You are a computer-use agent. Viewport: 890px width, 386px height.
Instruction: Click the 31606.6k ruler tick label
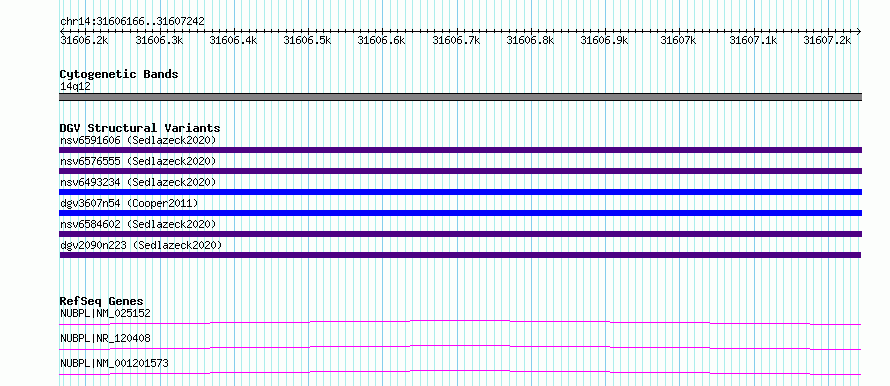(381, 40)
